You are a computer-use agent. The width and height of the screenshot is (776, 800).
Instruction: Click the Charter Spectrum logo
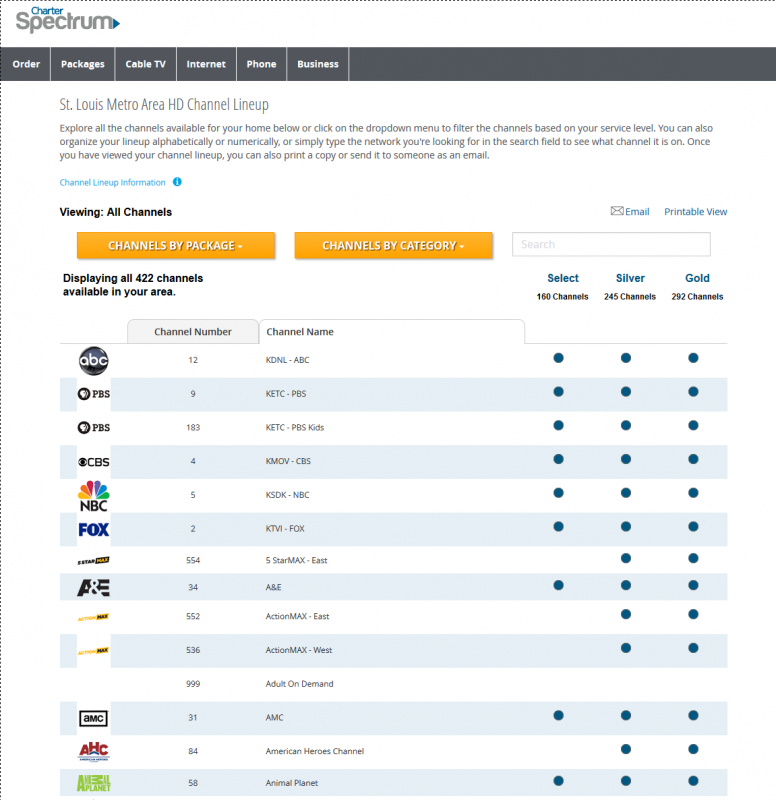[x=67, y=20]
